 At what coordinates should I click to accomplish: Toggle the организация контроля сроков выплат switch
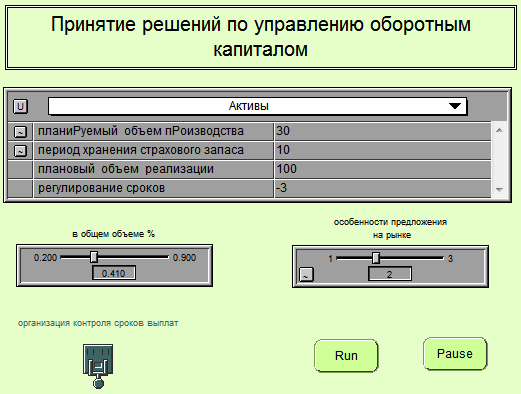click(98, 366)
